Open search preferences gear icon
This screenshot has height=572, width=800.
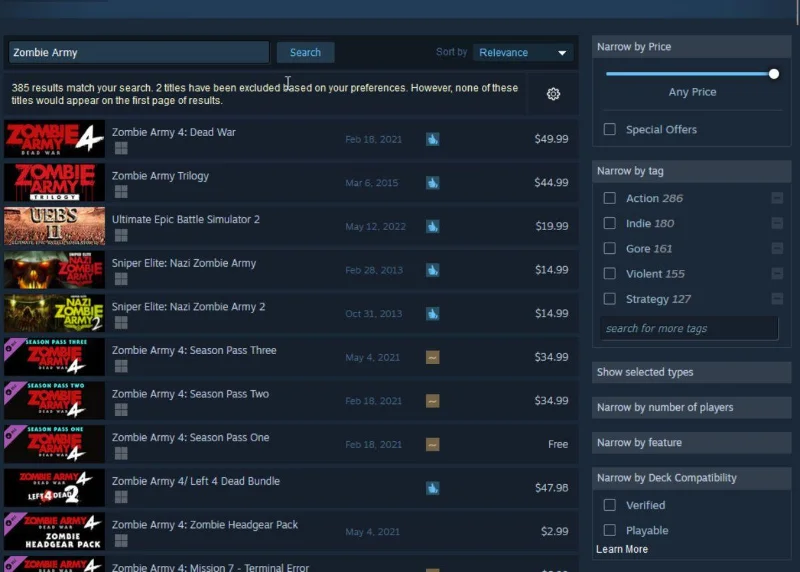(x=553, y=94)
